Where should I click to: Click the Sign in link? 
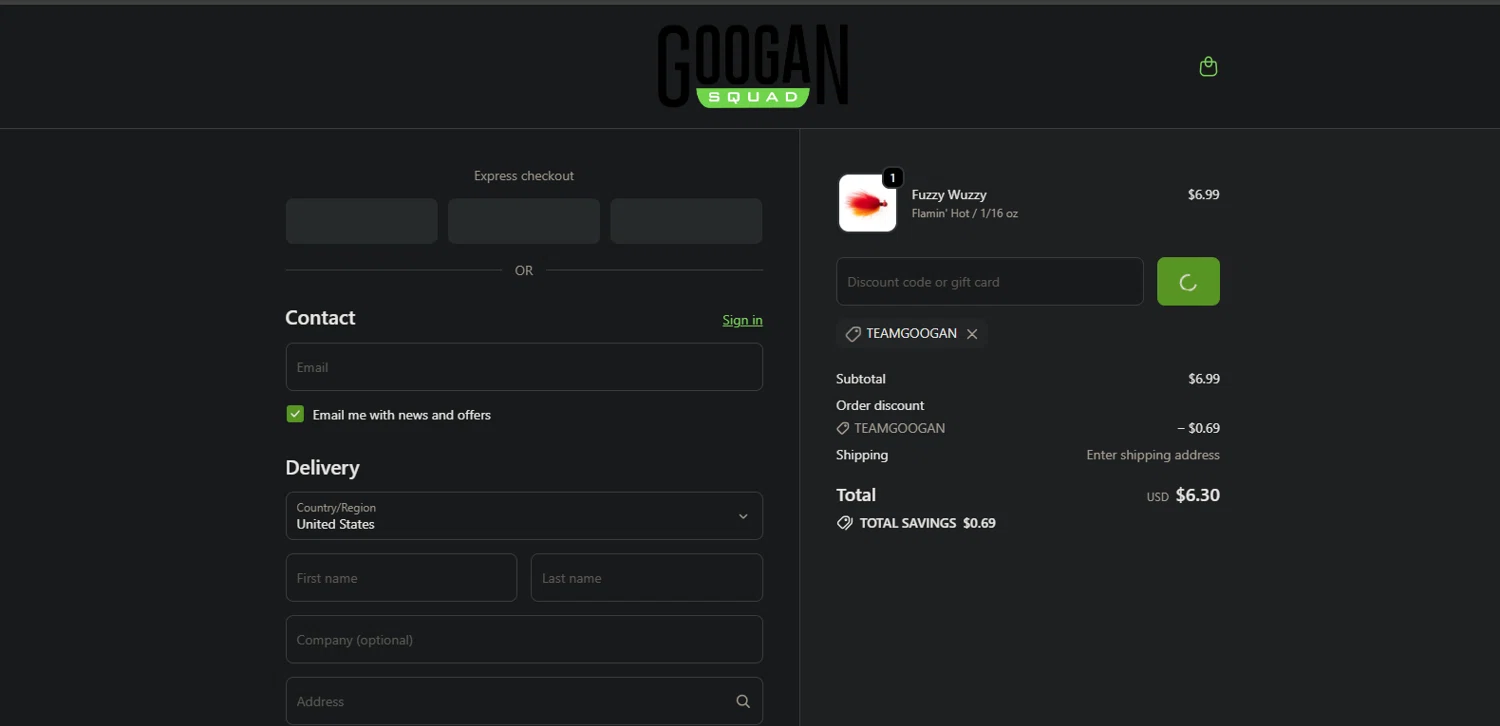(742, 320)
